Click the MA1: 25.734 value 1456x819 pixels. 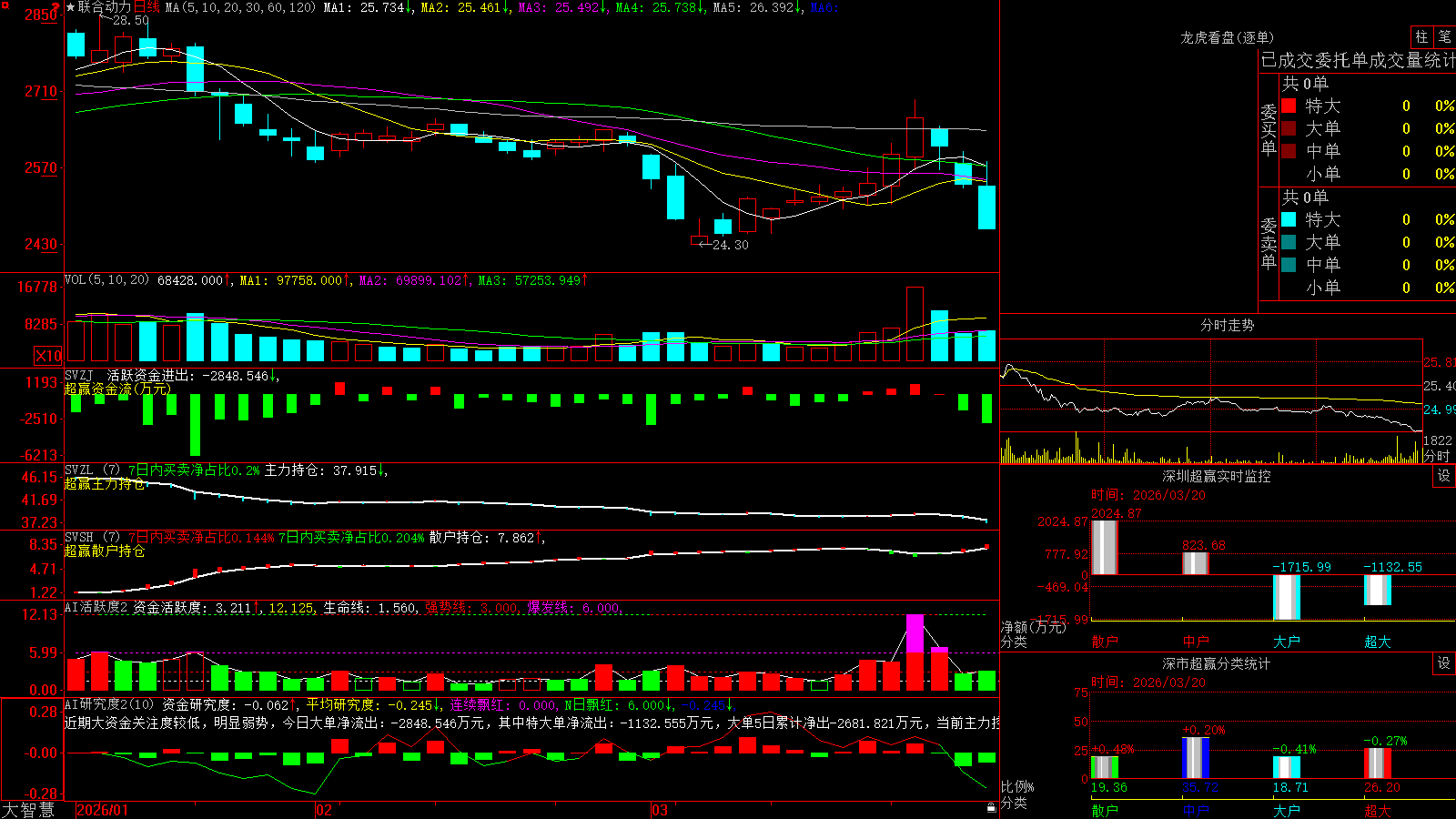pyautogui.click(x=364, y=7)
